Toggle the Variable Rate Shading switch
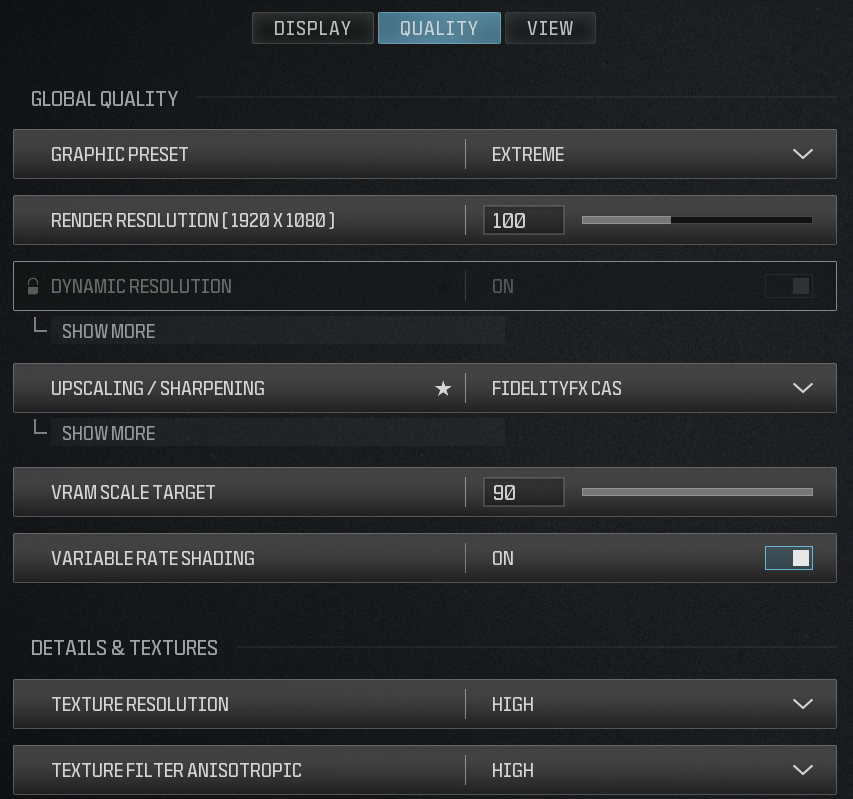853x799 pixels. click(789, 558)
